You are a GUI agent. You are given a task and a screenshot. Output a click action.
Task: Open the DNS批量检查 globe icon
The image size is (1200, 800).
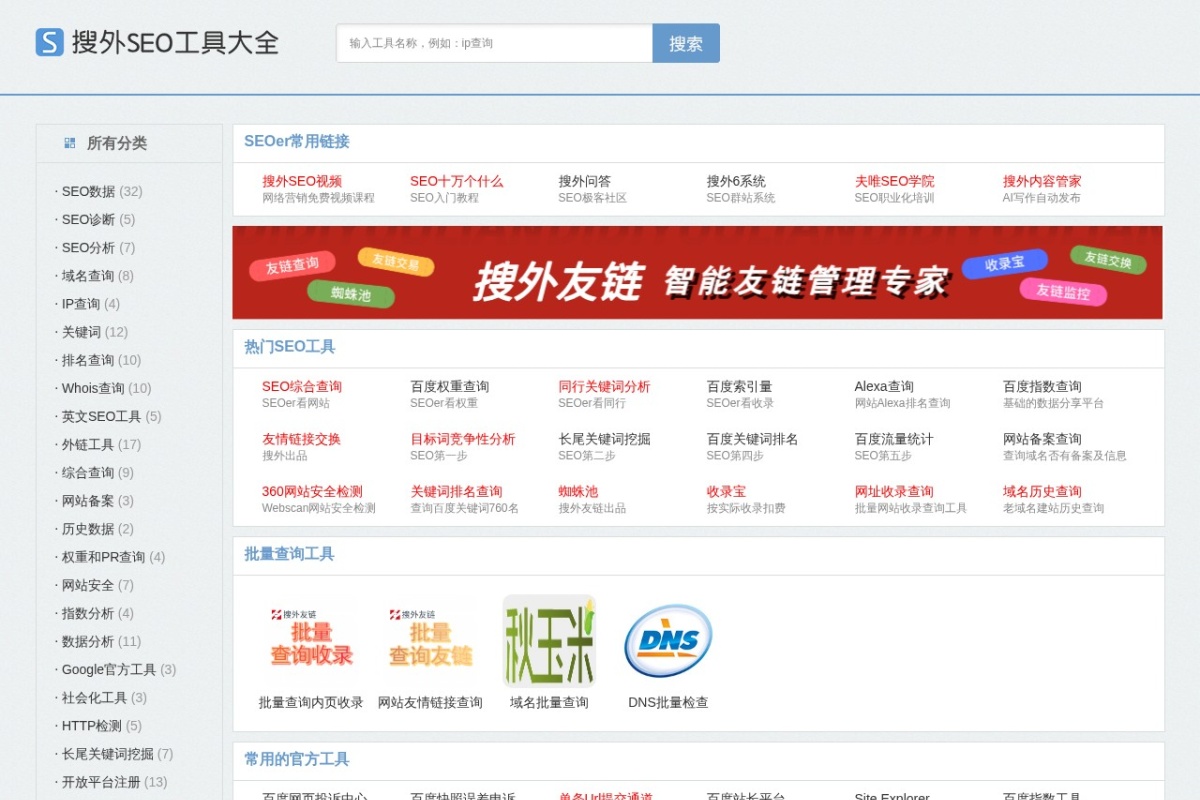[x=668, y=640]
